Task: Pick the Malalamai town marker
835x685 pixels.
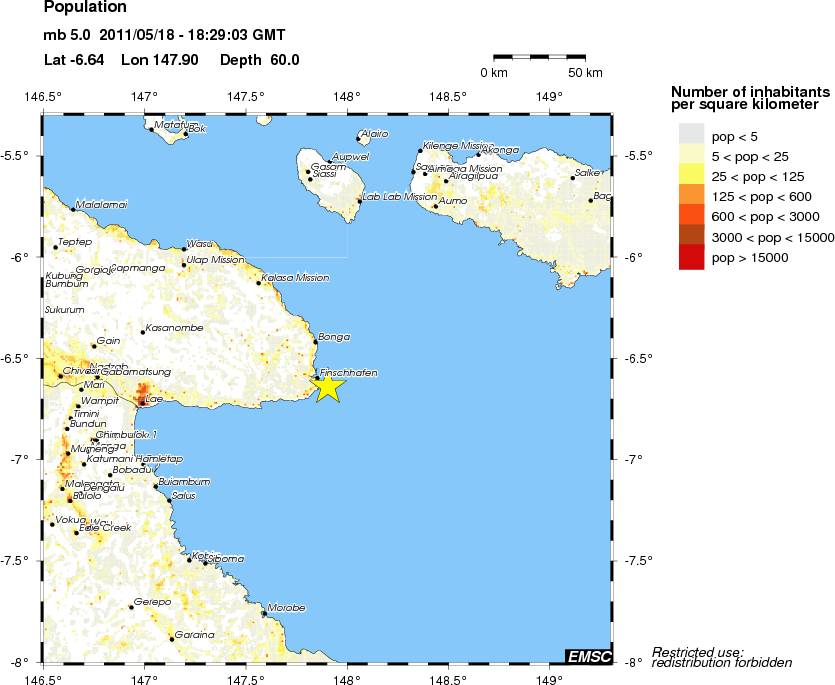Action: pyautogui.click(x=73, y=209)
